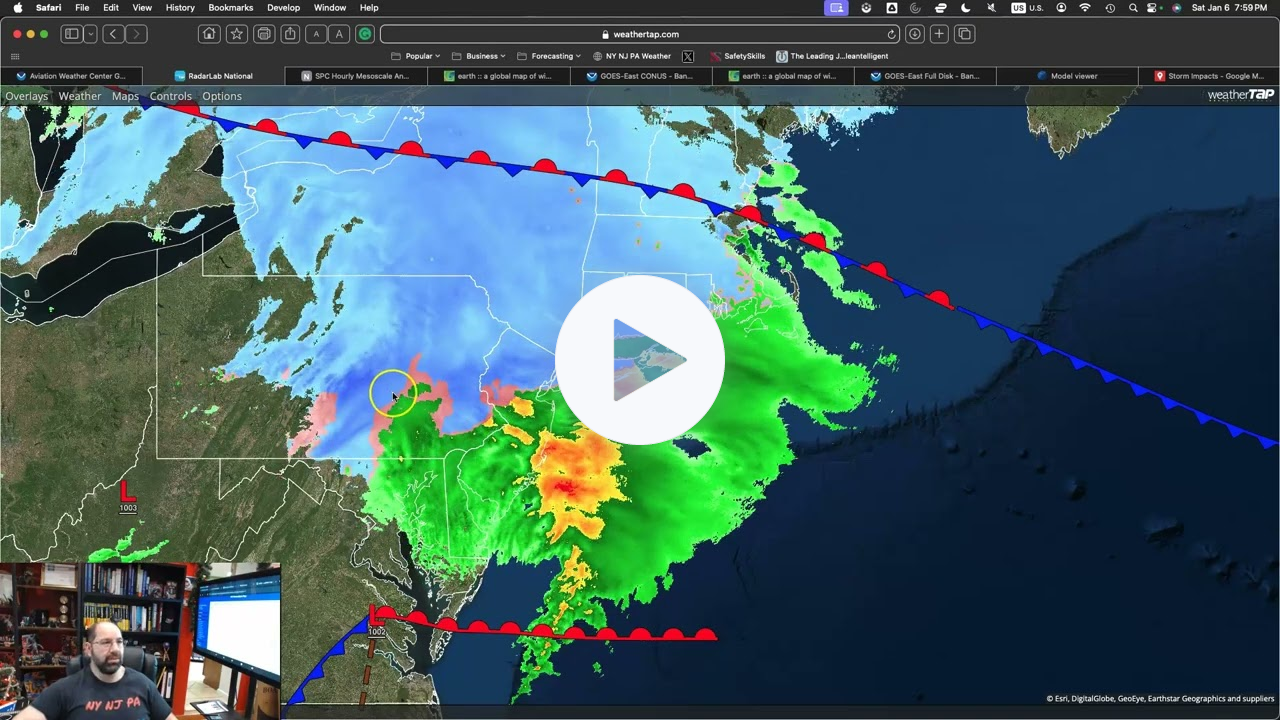Open Spotlight search from the menu bar
The image size is (1280, 720).
[1133, 8]
